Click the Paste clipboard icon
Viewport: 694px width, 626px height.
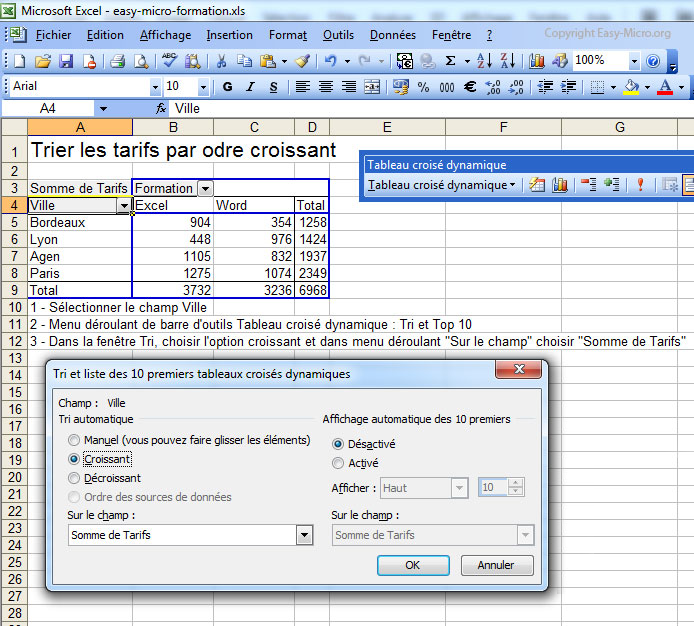[x=268, y=61]
